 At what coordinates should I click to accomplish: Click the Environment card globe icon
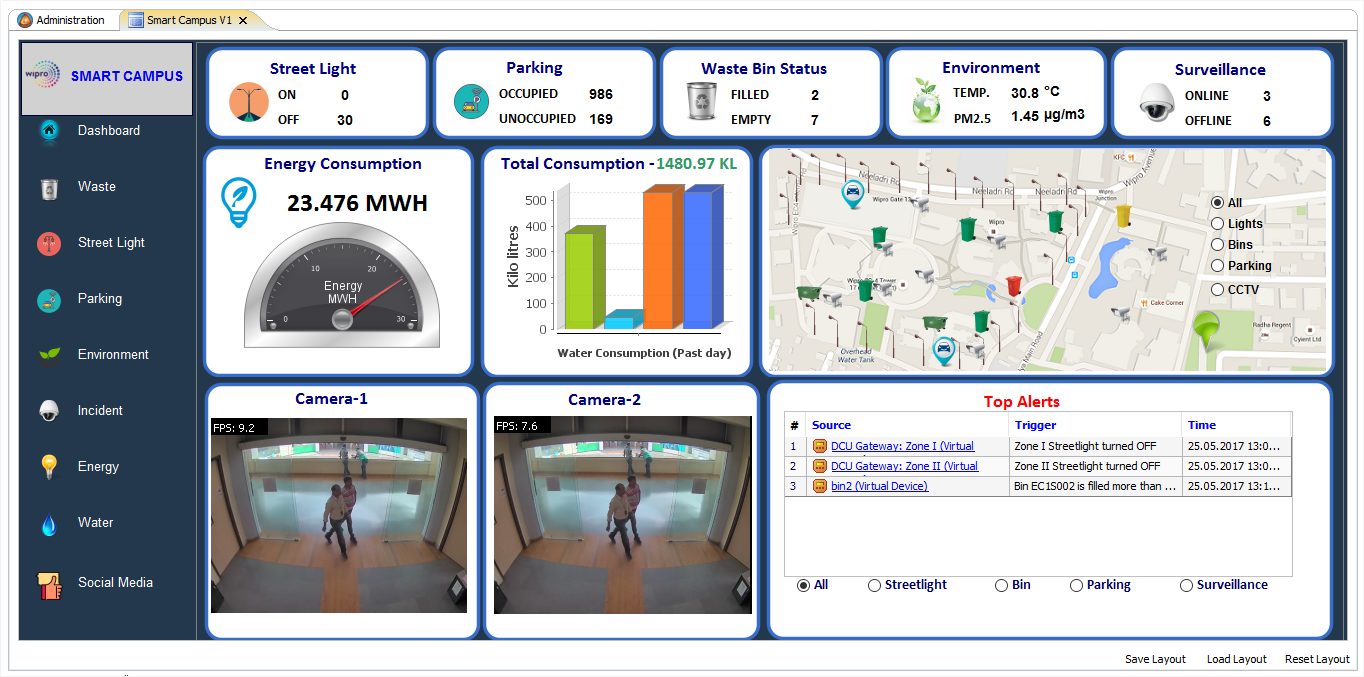point(927,100)
